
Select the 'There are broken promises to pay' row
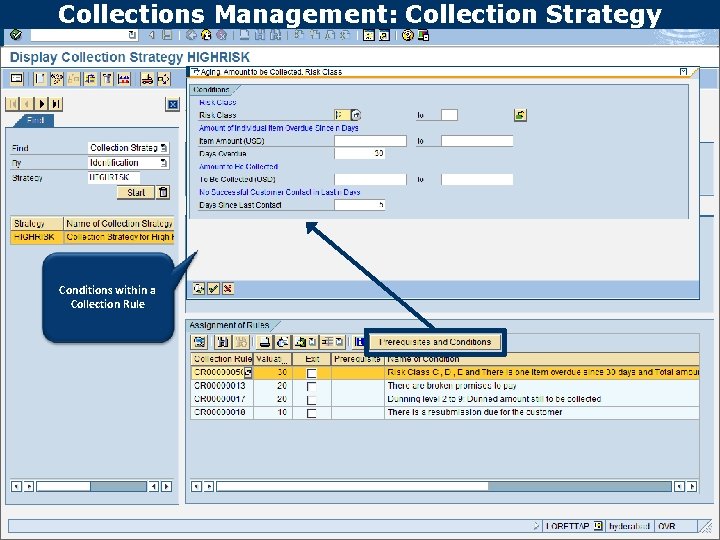pyautogui.click(x=445, y=386)
